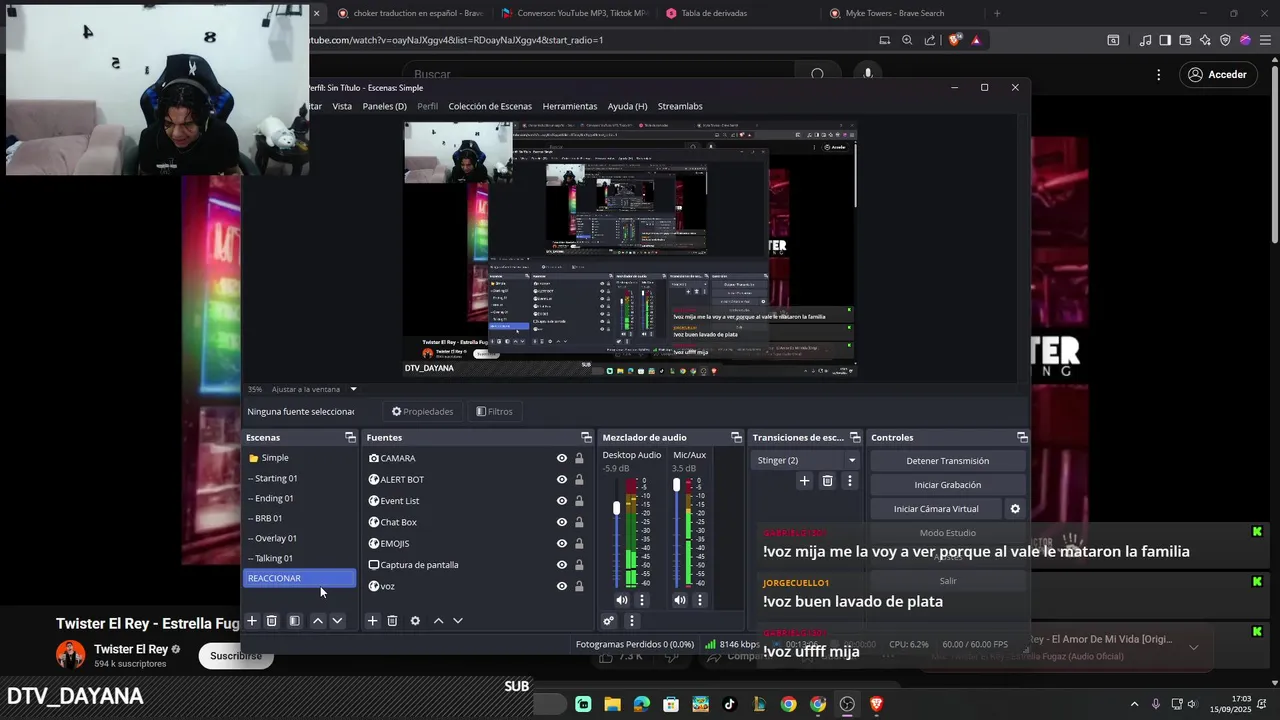This screenshot has height=720, width=1280.
Task: Unlock the CAMARA source lock
Action: pyautogui.click(x=579, y=458)
